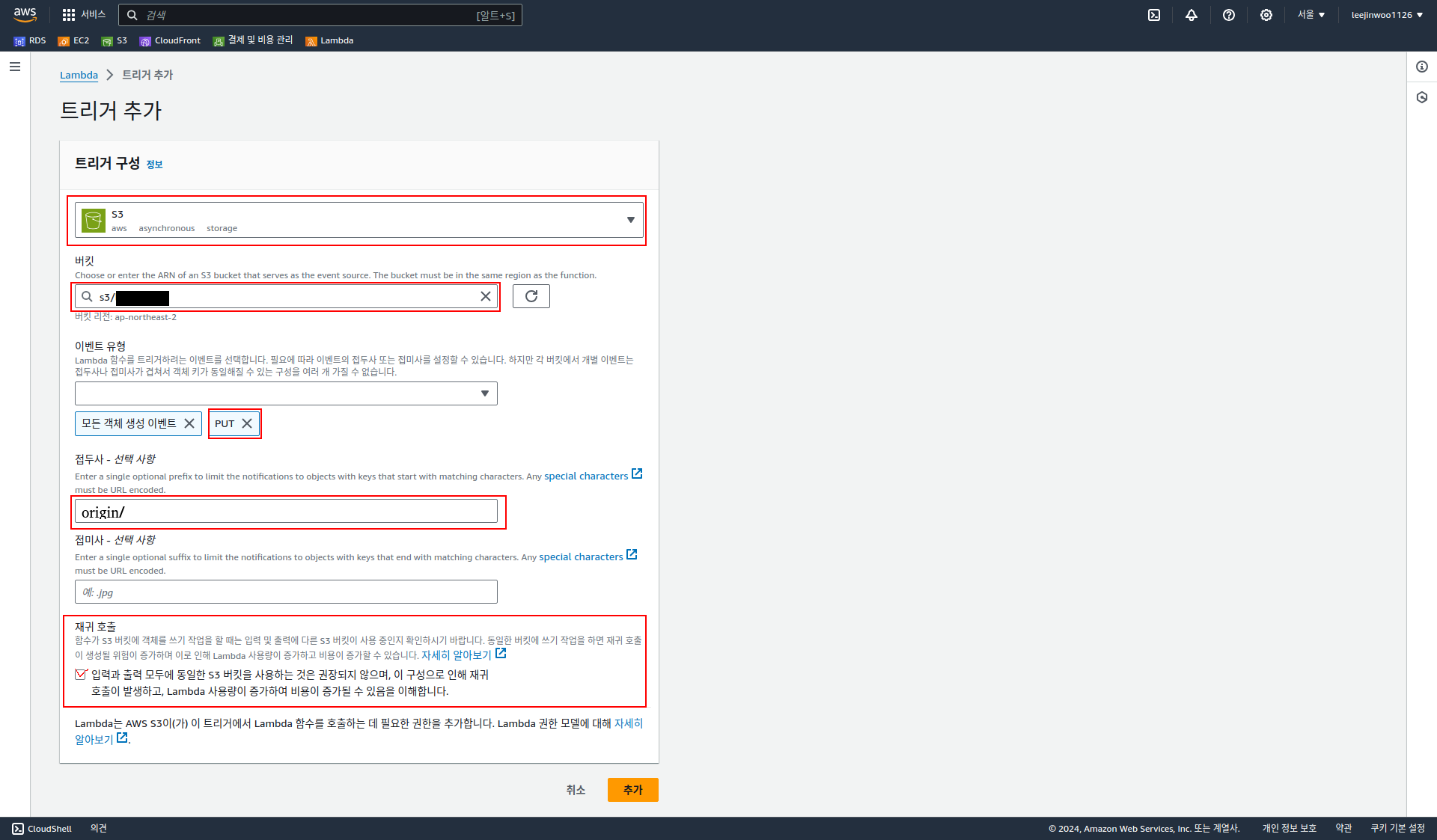Click the 접미사 suffix input field
This screenshot has height=840, width=1437.
[x=286, y=592]
